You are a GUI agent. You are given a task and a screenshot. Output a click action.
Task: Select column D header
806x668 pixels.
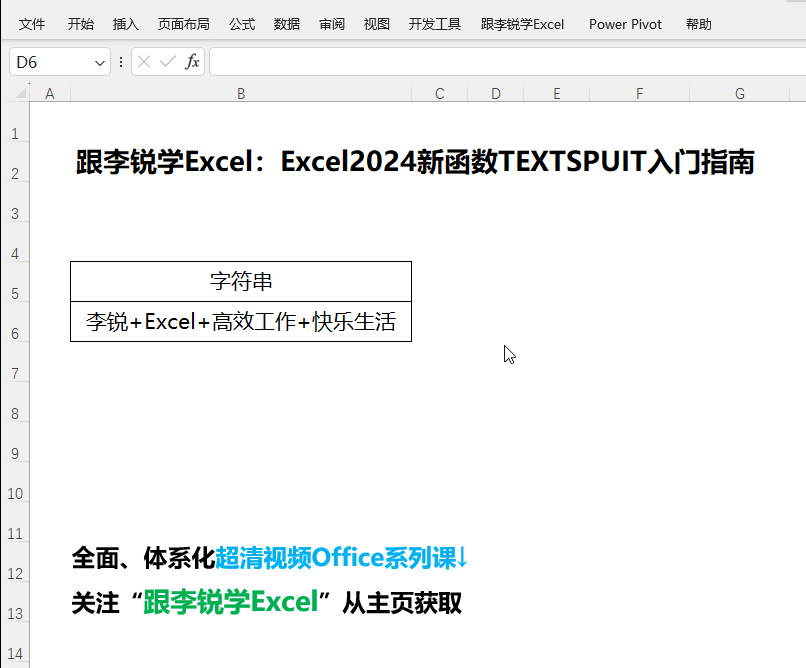496,94
